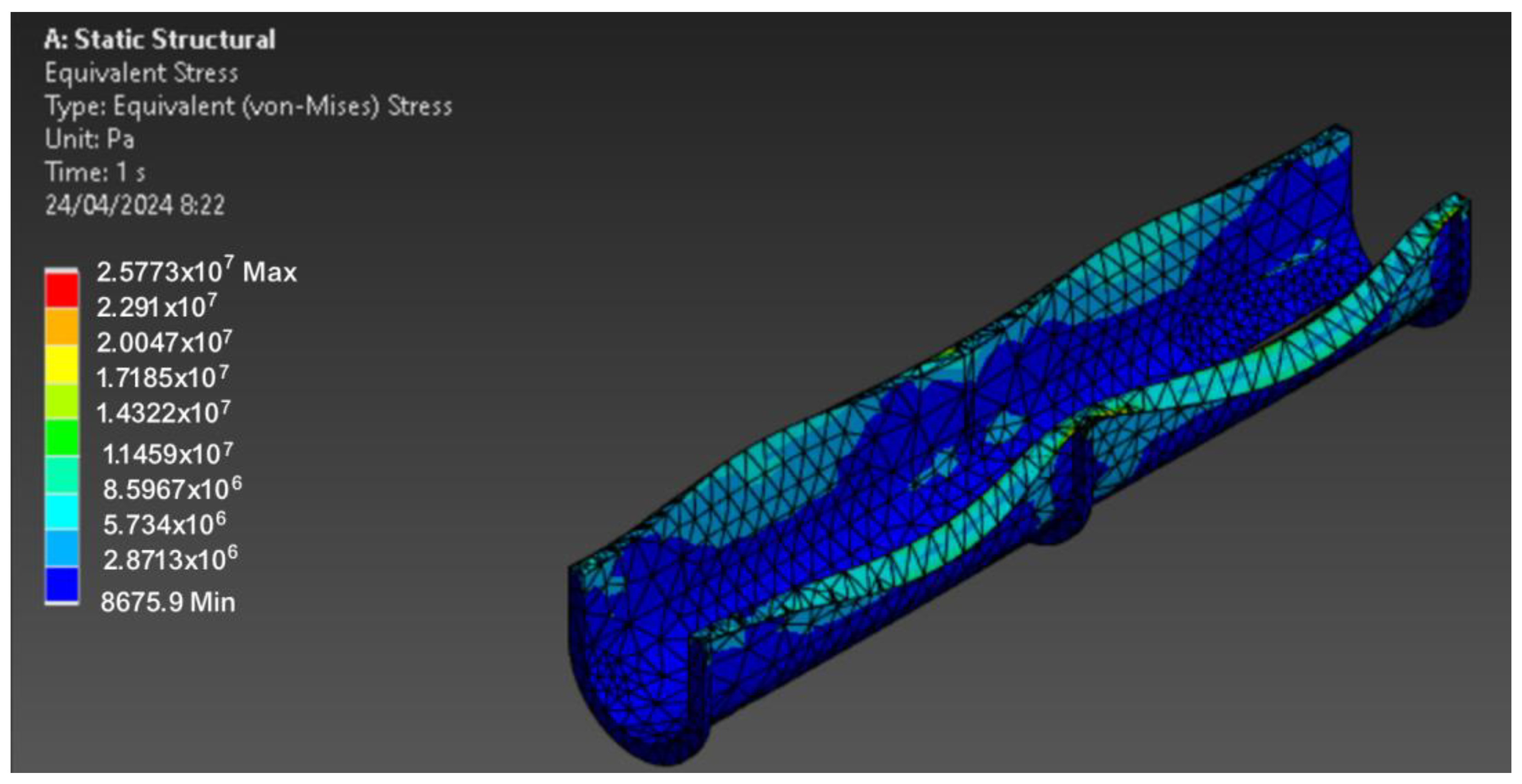The width and height of the screenshot is (1522, 784).
Task: Click the lime-green legend color band
Action: (x=61, y=402)
